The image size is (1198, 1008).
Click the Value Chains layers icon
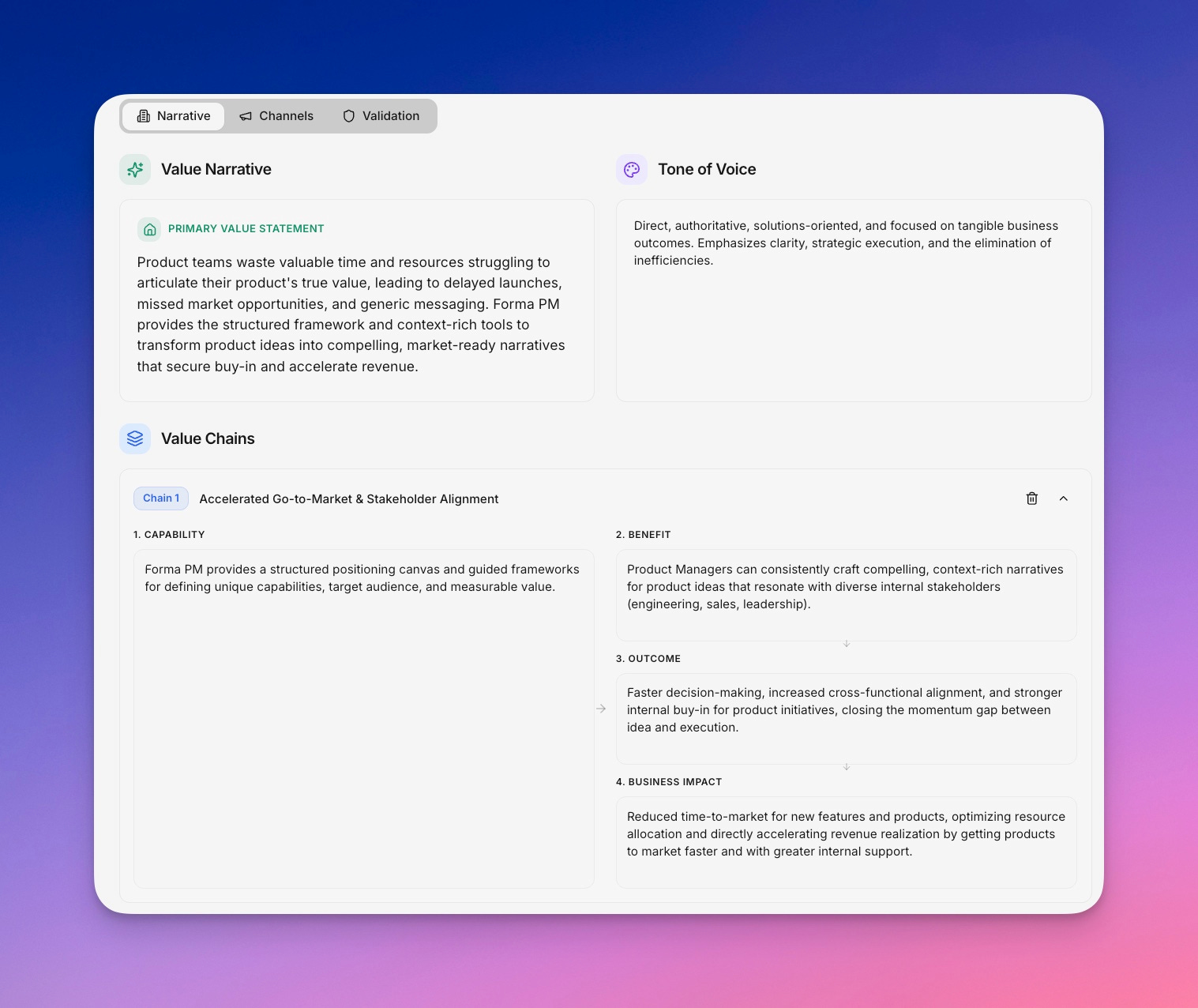pyautogui.click(x=135, y=438)
